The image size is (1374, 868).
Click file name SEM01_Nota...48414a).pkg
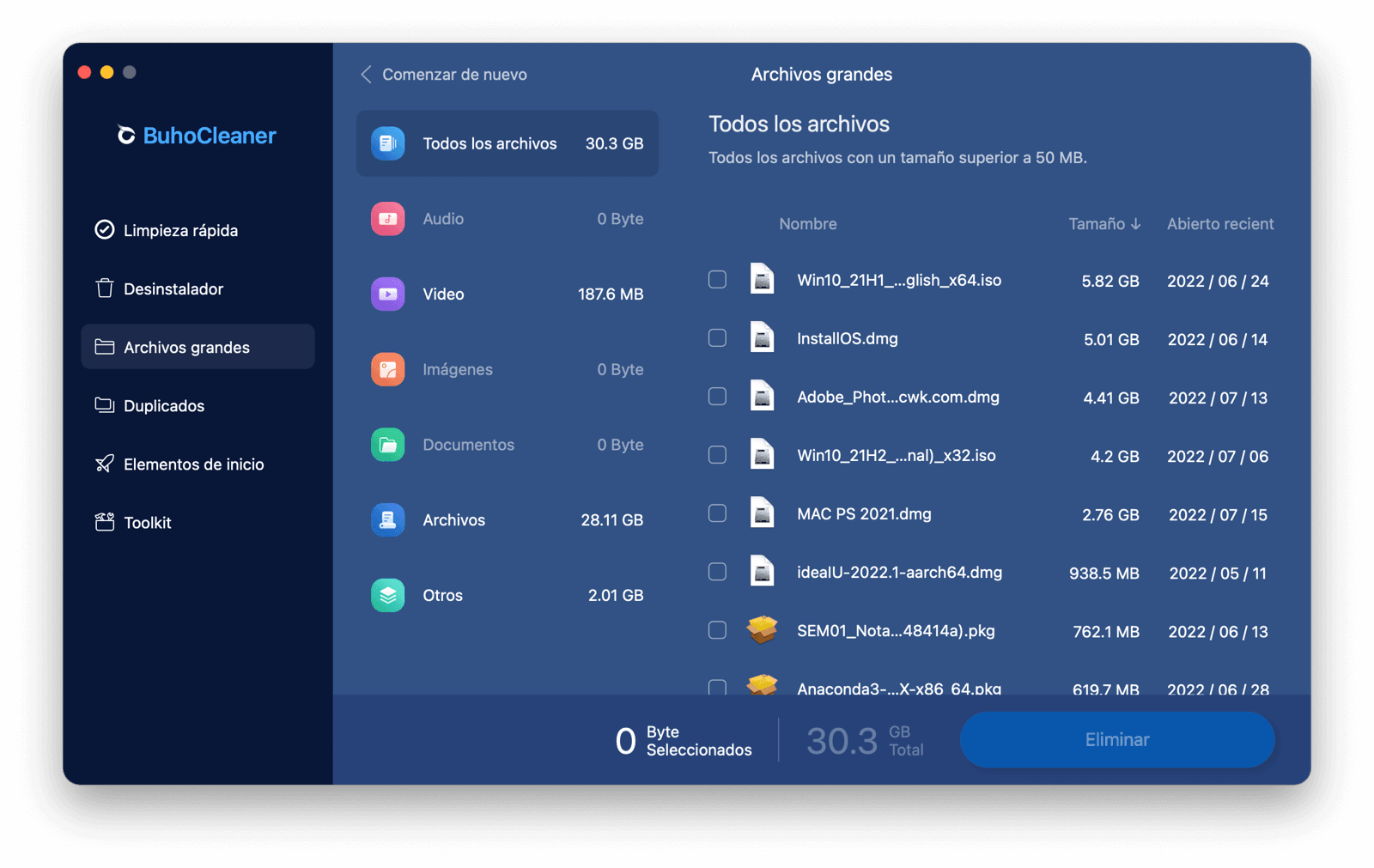(x=896, y=630)
